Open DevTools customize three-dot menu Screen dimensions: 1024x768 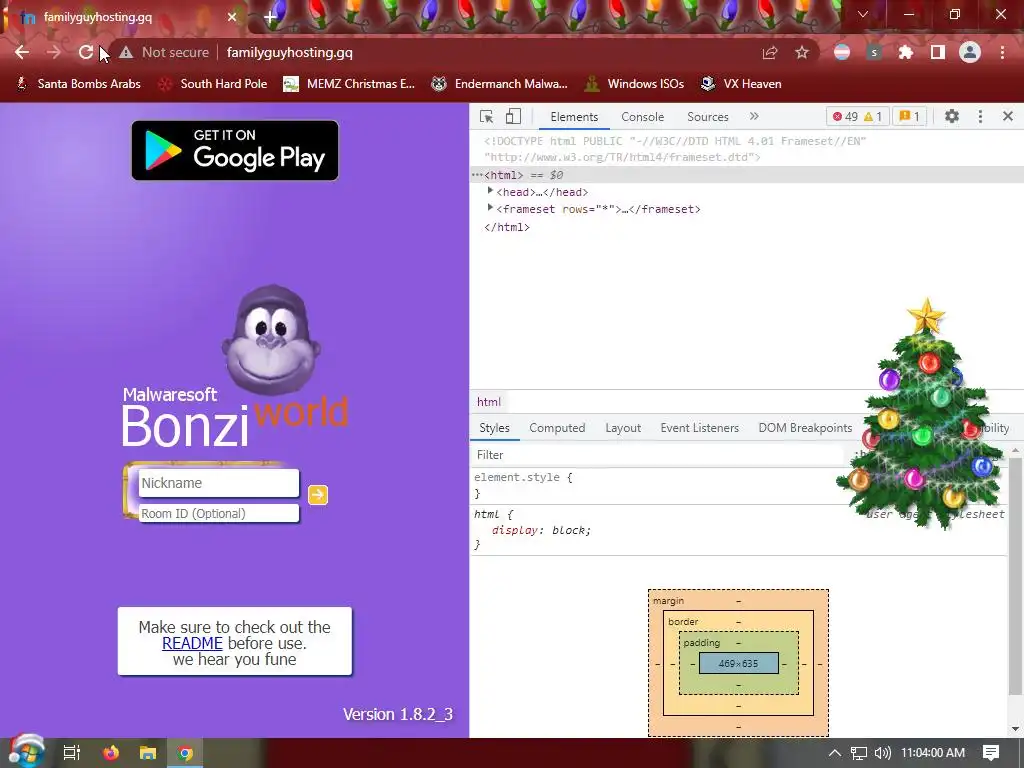(980, 116)
